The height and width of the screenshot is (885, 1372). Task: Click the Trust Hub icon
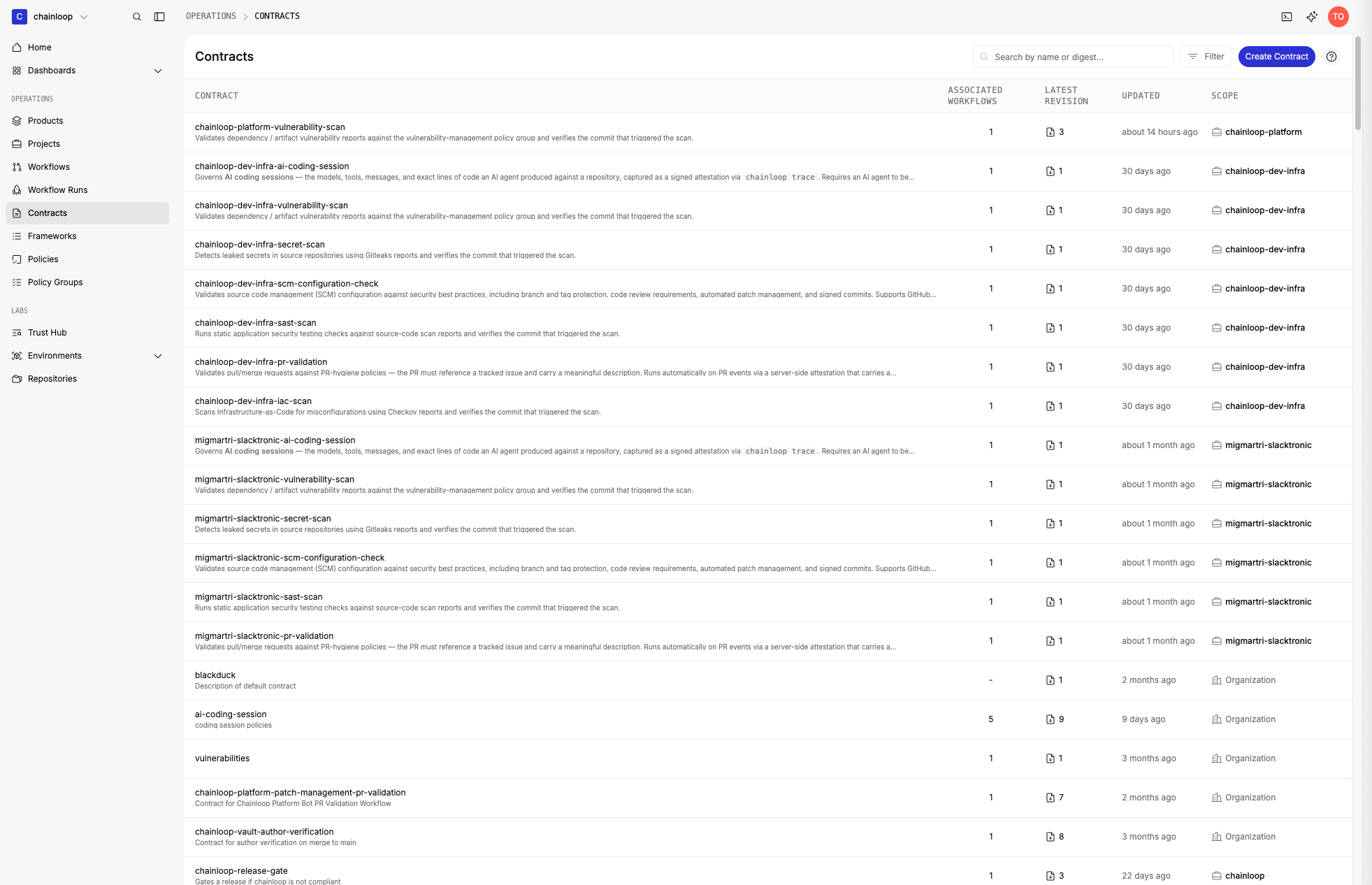[x=17, y=333]
